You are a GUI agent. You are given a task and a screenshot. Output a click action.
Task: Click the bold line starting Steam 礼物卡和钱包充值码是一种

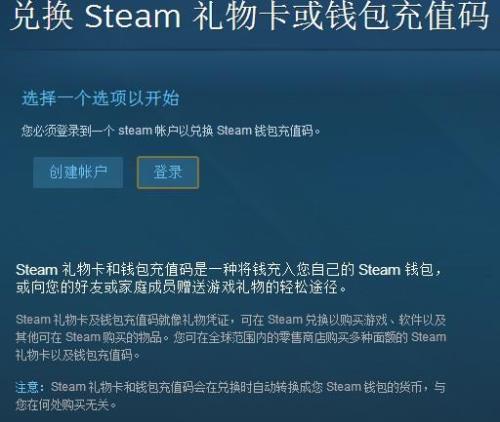click(229, 270)
